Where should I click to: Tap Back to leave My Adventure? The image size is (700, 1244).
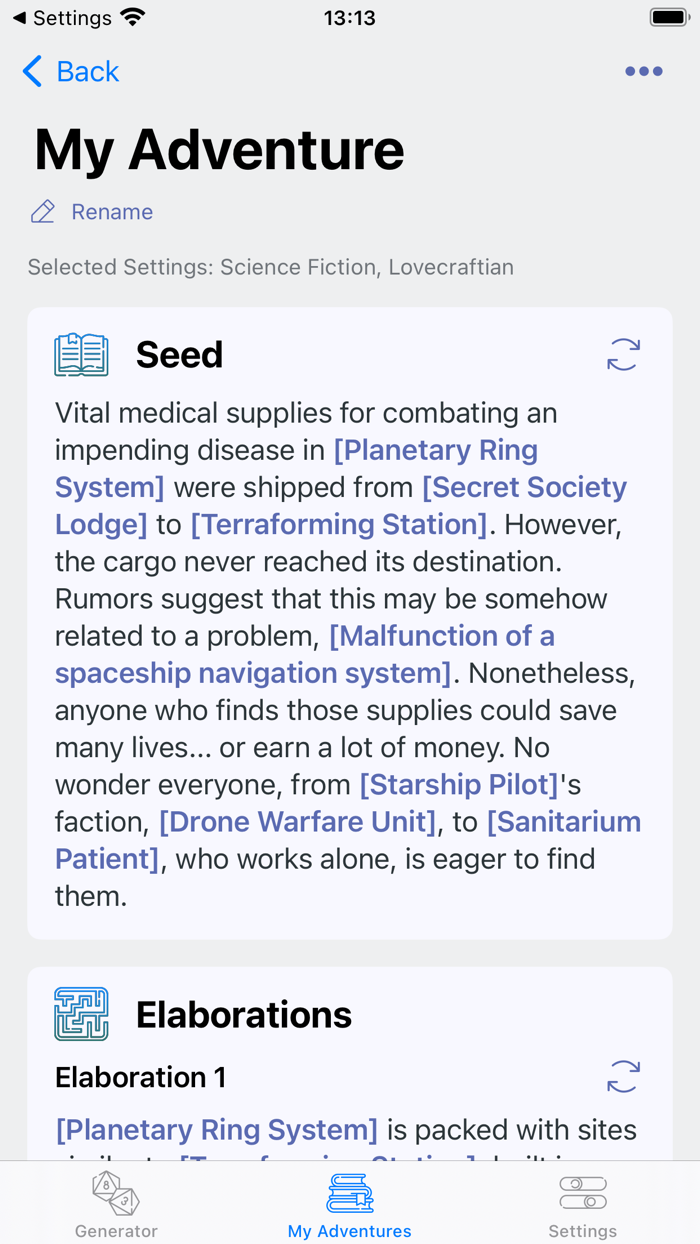point(70,71)
